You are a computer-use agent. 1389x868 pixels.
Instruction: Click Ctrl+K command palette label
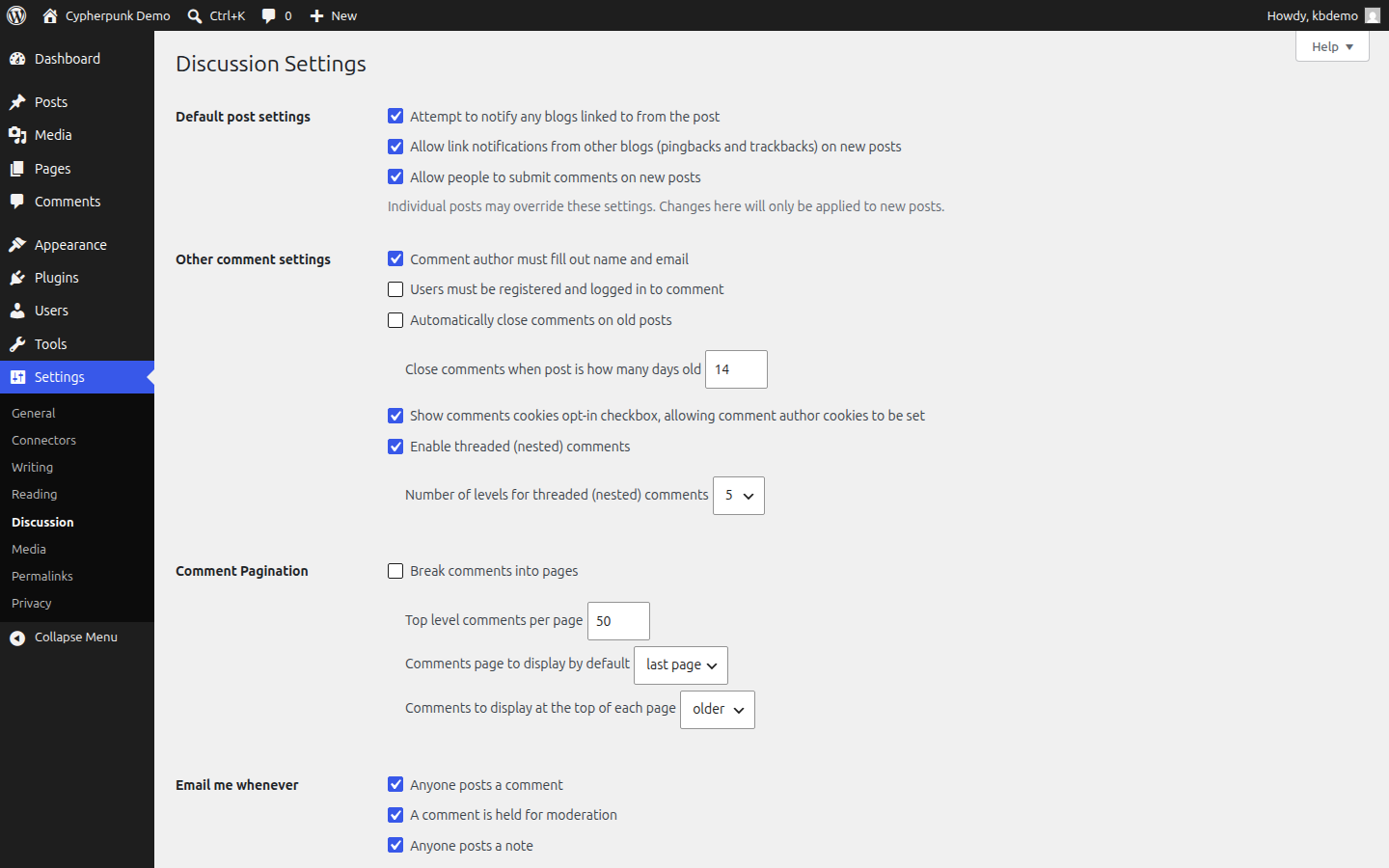tap(228, 15)
